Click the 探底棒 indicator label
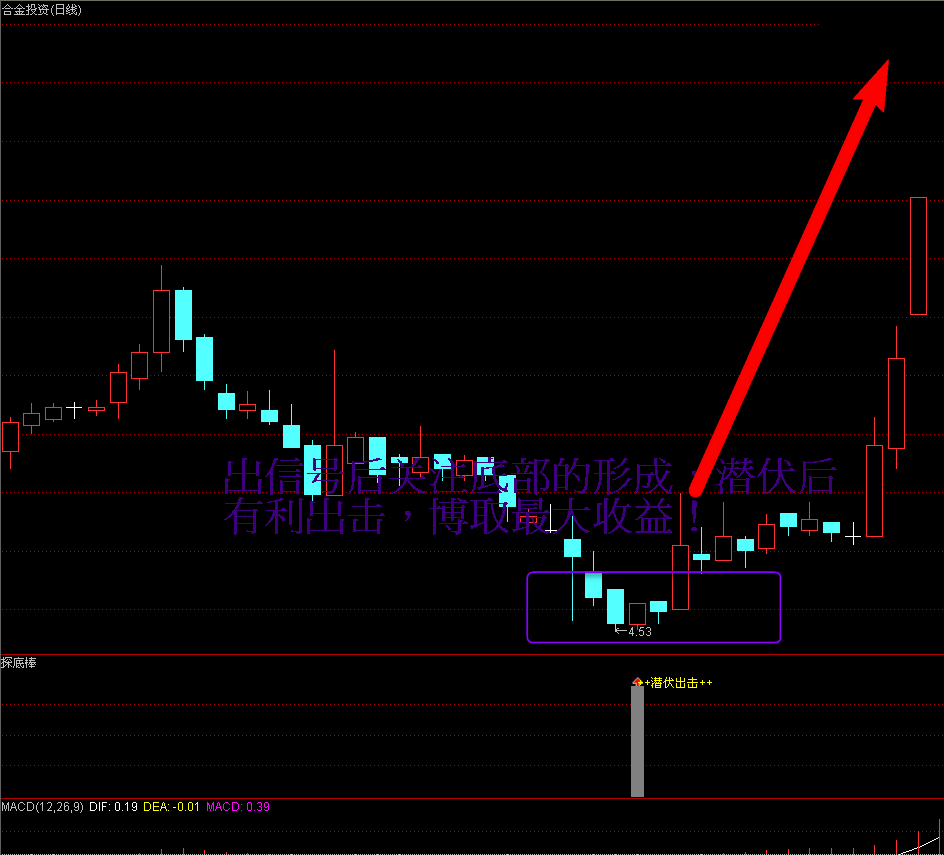The height and width of the screenshot is (855, 944). coord(19,663)
